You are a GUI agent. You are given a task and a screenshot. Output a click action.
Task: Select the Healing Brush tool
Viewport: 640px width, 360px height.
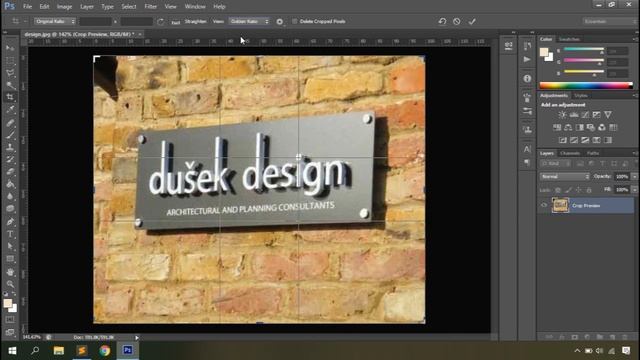(x=10, y=123)
